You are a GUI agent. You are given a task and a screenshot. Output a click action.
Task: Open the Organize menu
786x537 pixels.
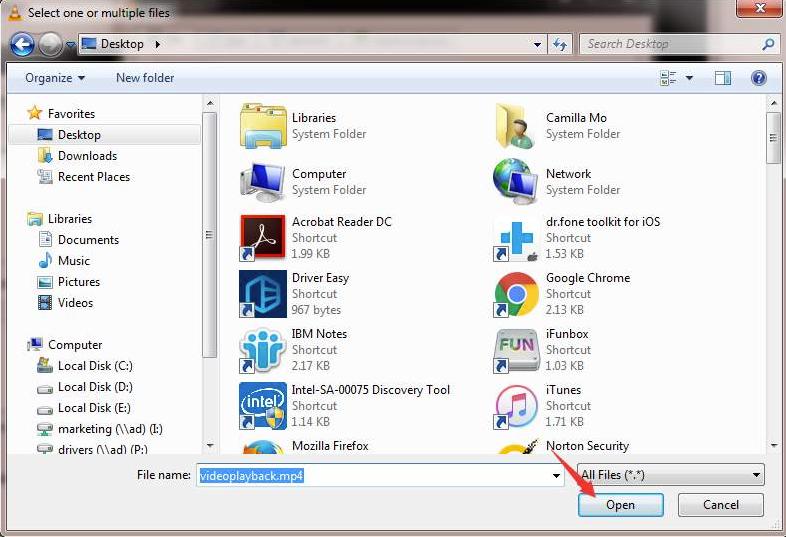point(55,78)
